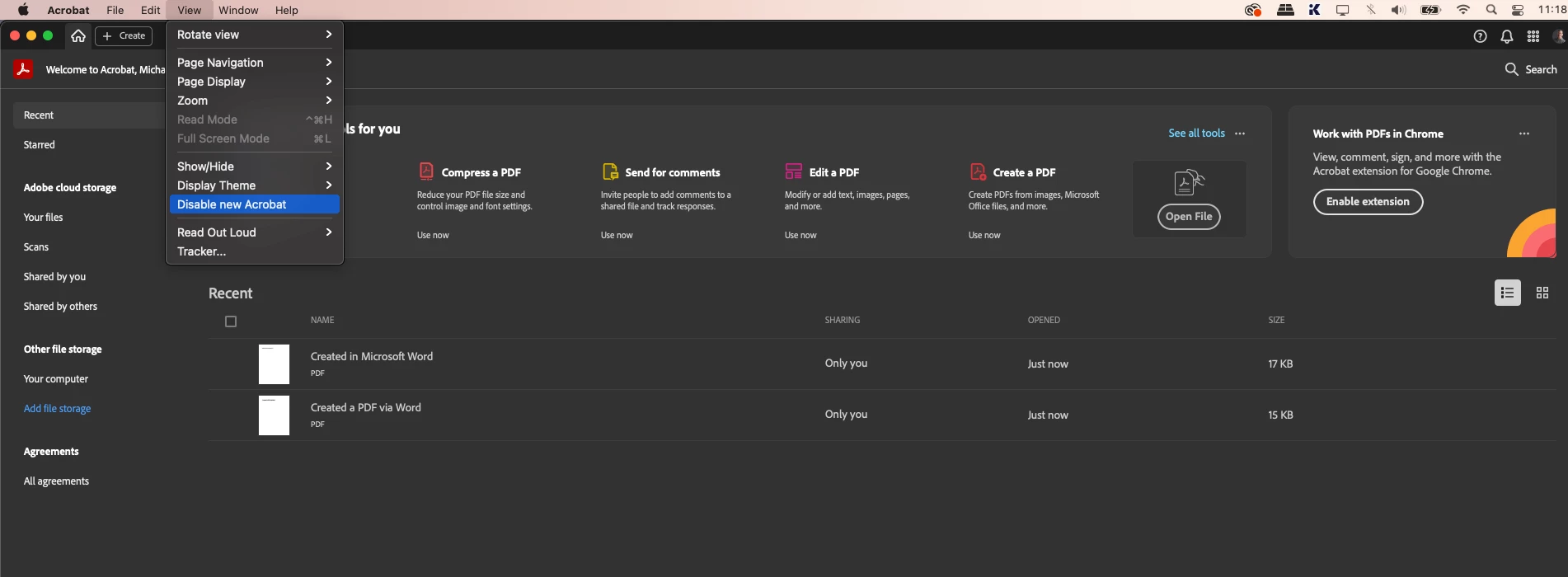This screenshot has width=1568, height=577.
Task: Open the Apple menu
Action: 23,10
